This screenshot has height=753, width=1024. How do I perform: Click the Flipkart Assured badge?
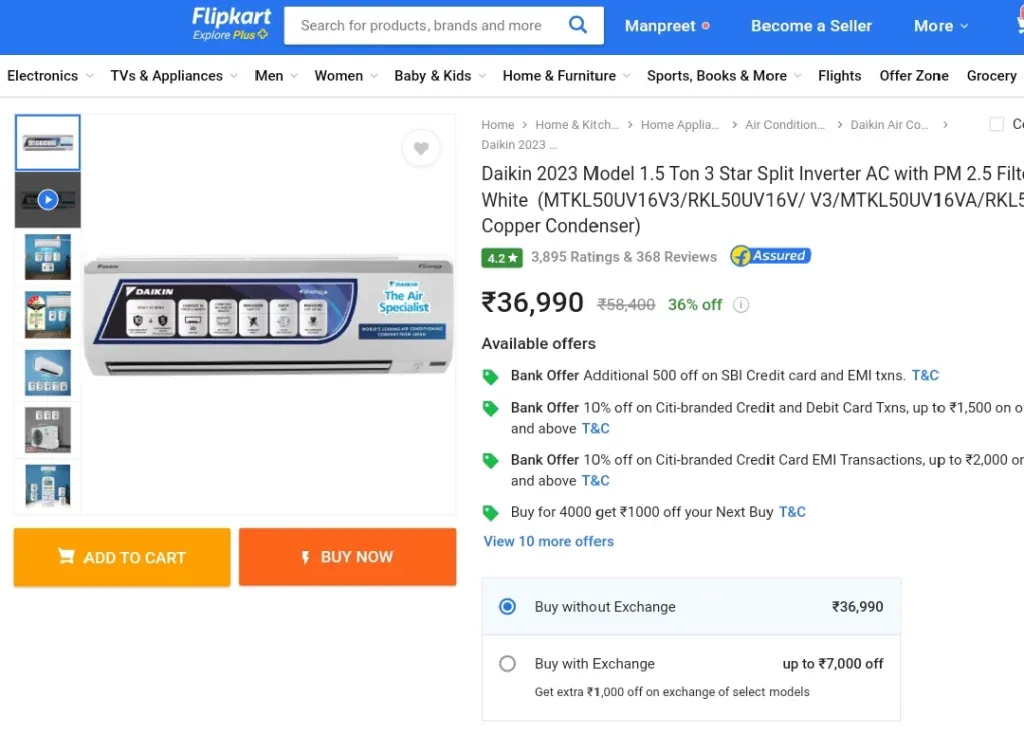coord(771,256)
